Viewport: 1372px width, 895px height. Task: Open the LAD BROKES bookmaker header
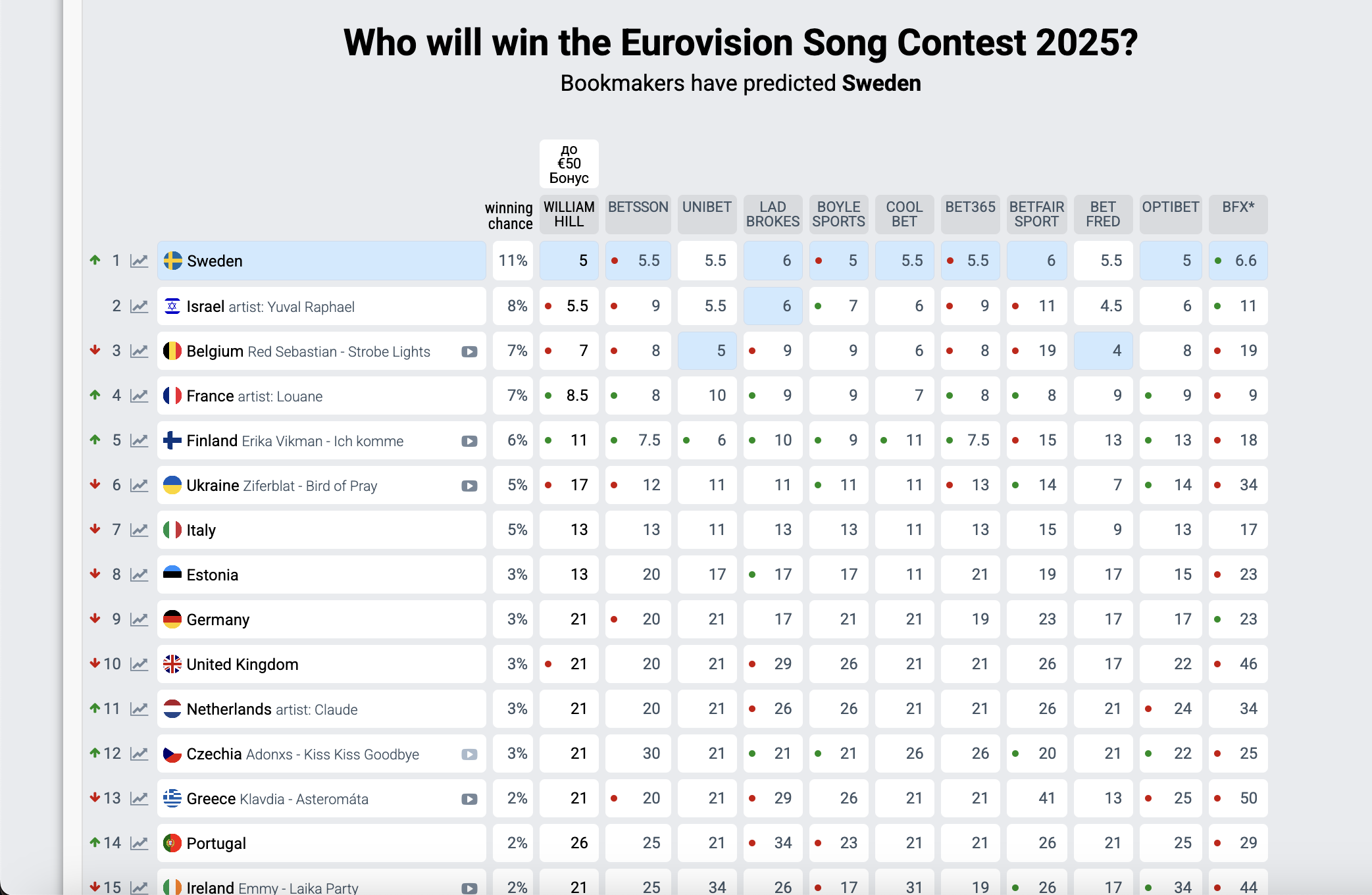(773, 215)
